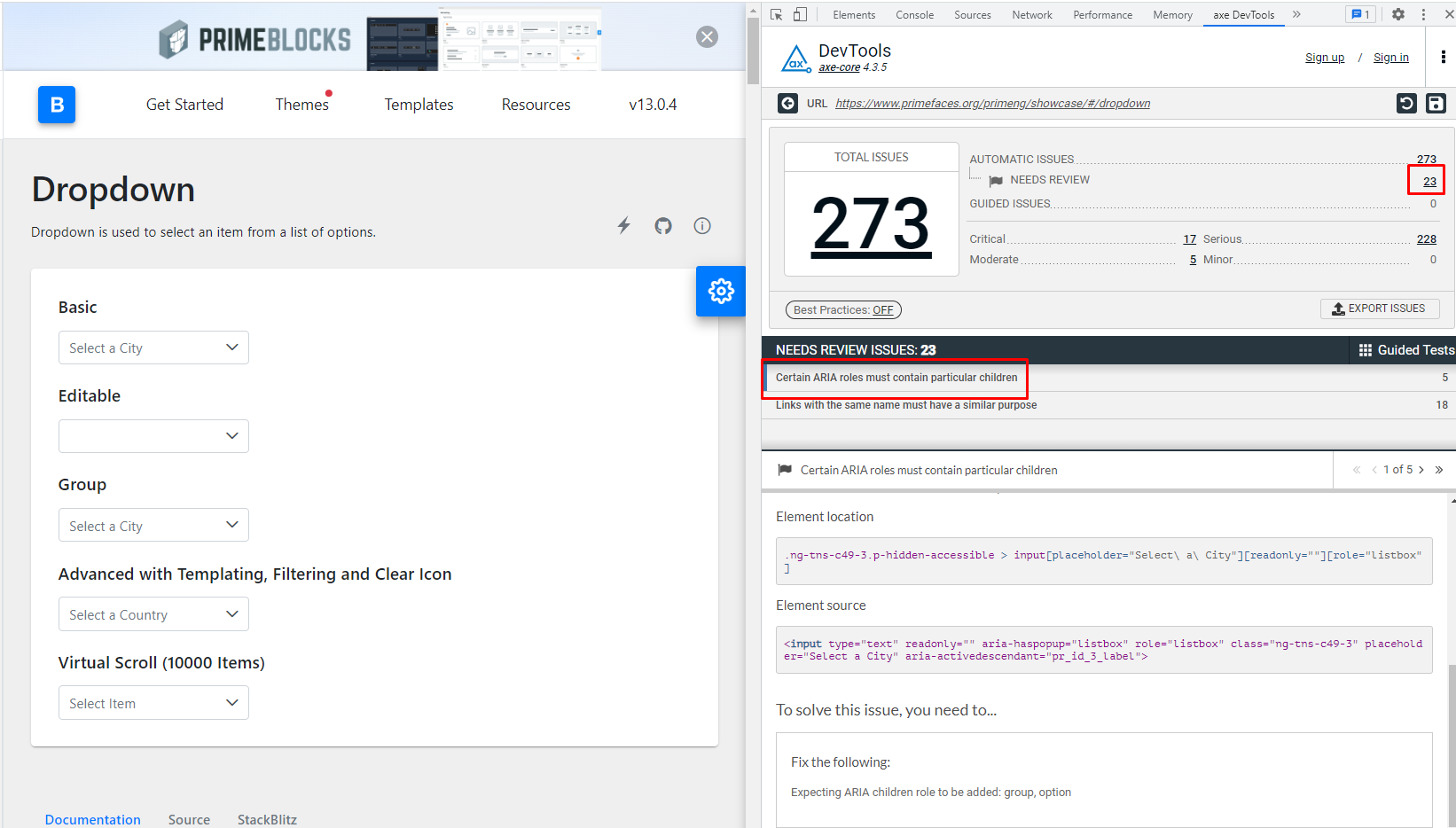Open the Themes menu on PrimeNG
1456x828 pixels.
point(301,104)
